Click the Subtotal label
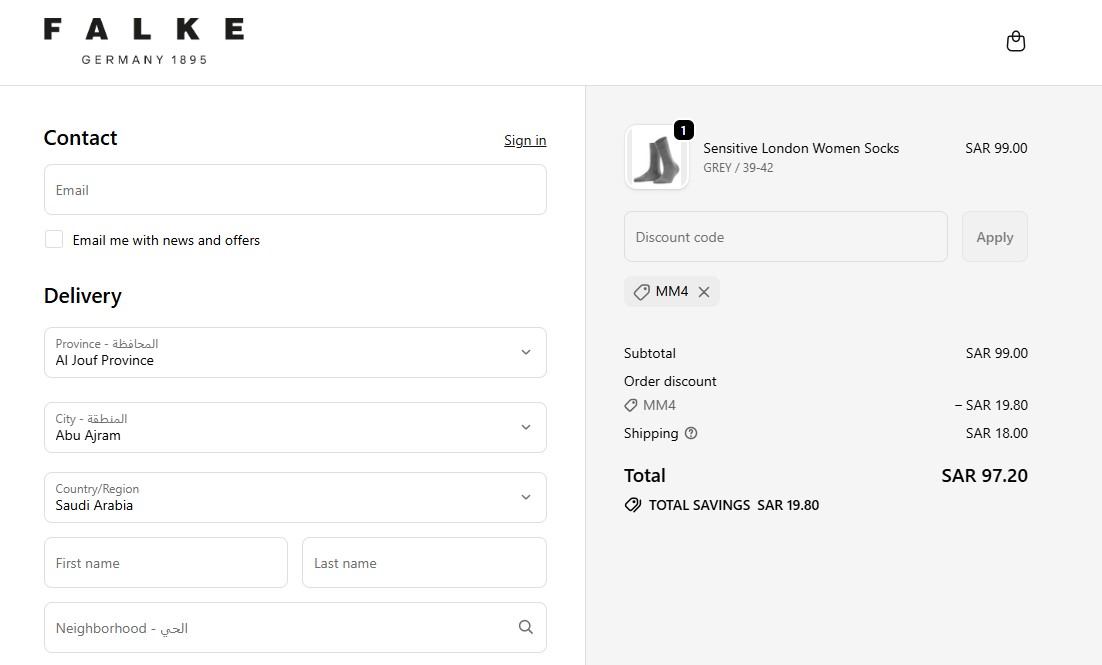 (649, 353)
